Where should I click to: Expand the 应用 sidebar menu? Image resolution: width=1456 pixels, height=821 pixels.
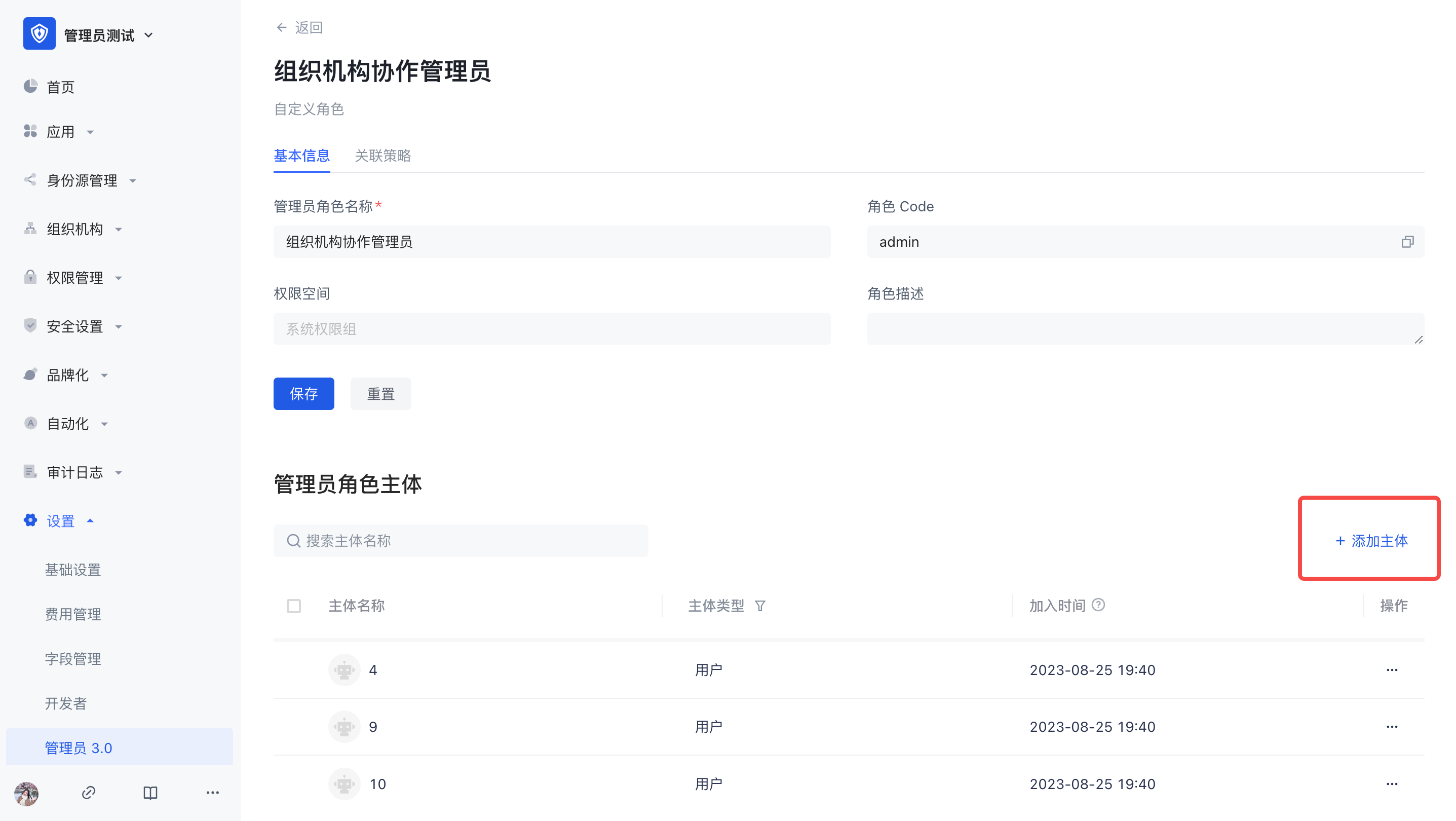click(60, 132)
